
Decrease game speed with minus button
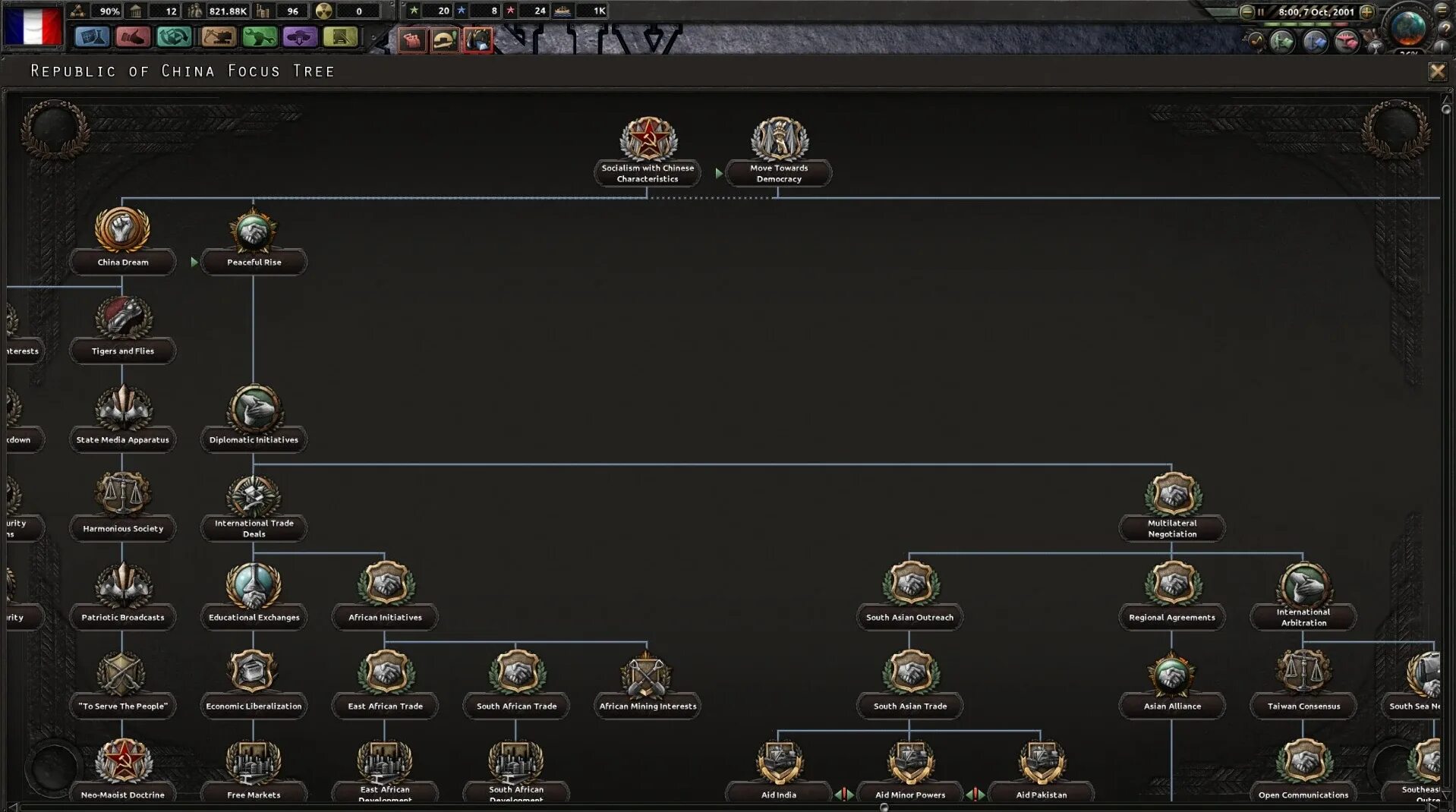tap(1246, 11)
